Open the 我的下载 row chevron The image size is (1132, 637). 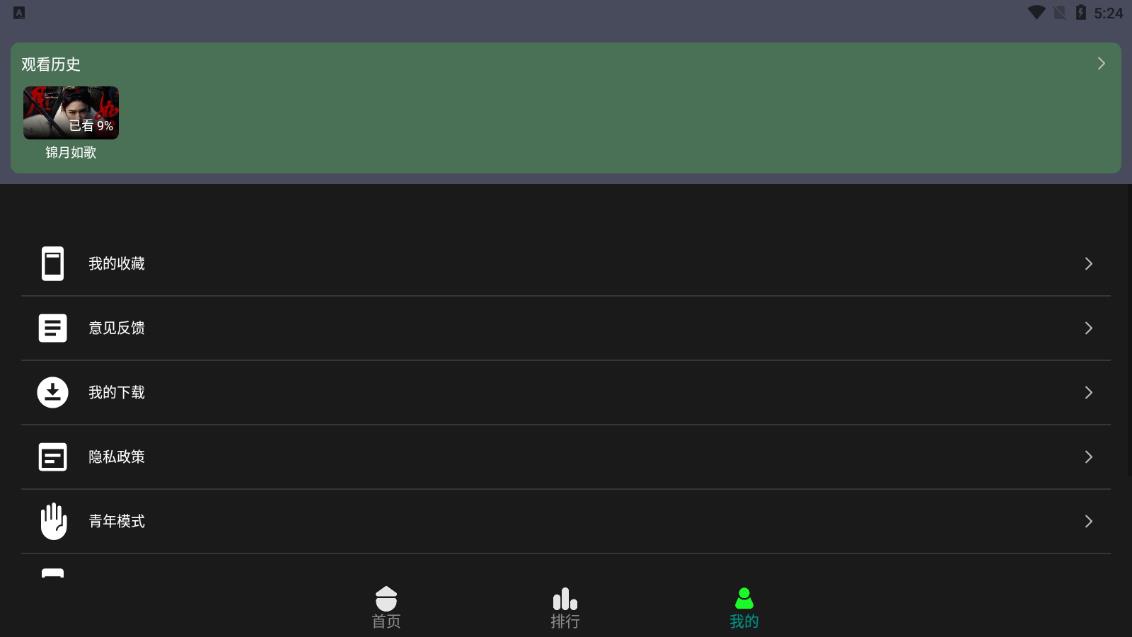(x=1089, y=392)
